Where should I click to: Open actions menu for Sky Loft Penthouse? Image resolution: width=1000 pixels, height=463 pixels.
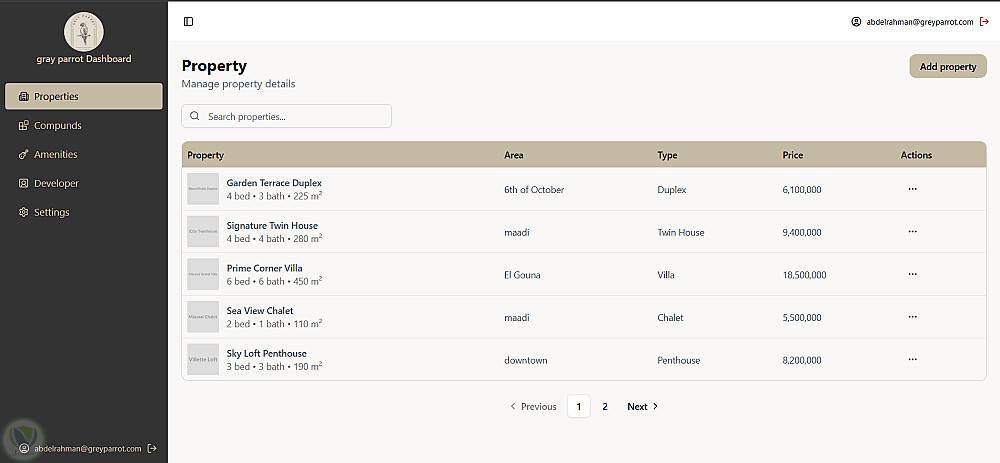click(912, 359)
